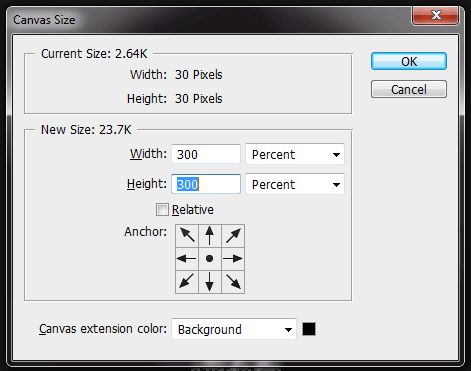Set anchor to the middle-right arrow
471x371 pixels.
pyautogui.click(x=233, y=259)
